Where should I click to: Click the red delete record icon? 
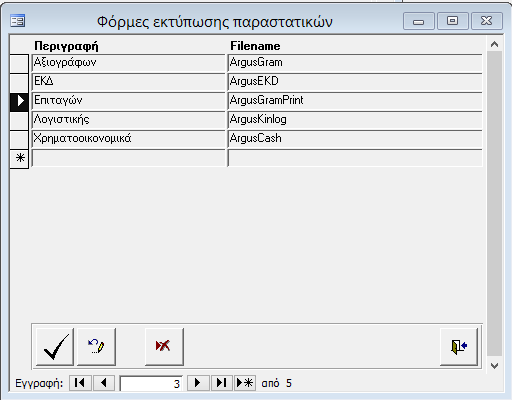tap(164, 347)
